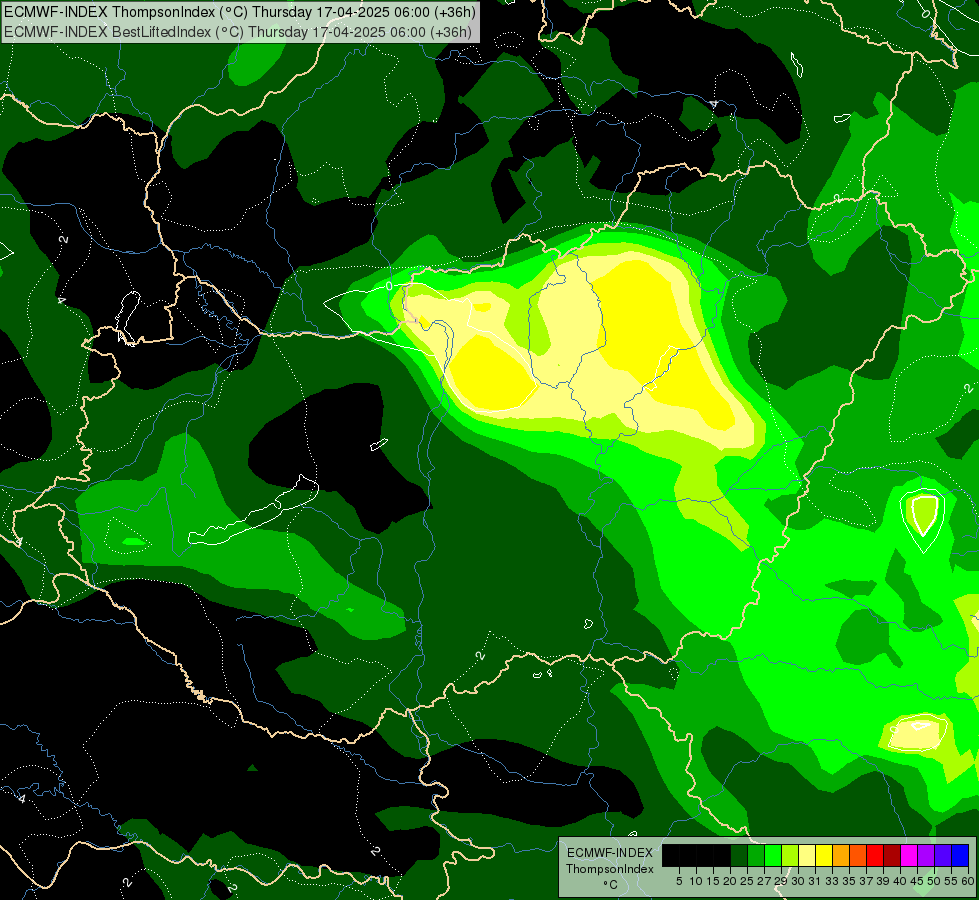Click the indigo 50–55 legend swatch
The height and width of the screenshot is (900, 979).
point(943,855)
